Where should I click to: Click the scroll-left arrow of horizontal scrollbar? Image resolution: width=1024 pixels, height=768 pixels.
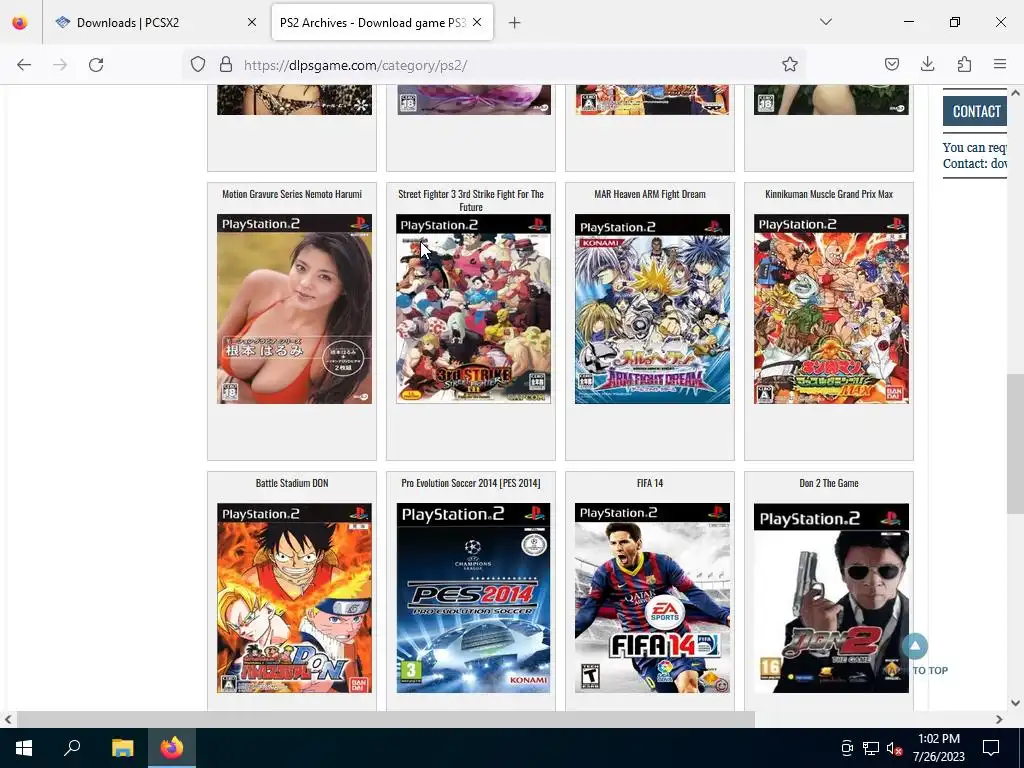(x=8, y=719)
